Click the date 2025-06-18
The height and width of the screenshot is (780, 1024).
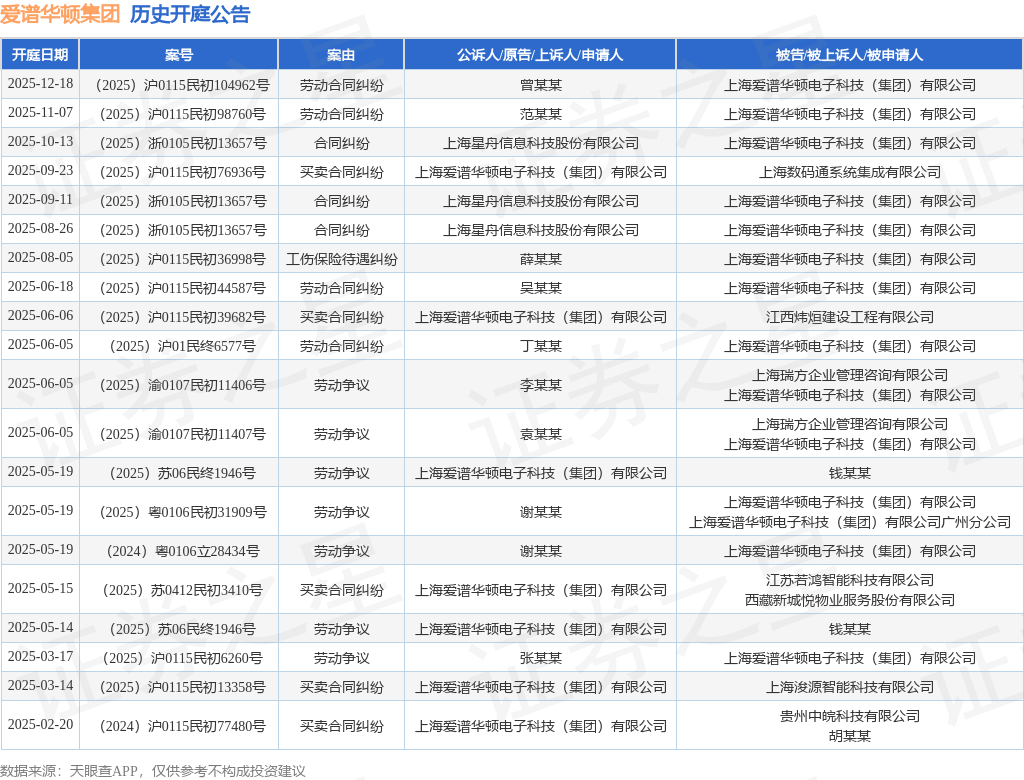40,286
